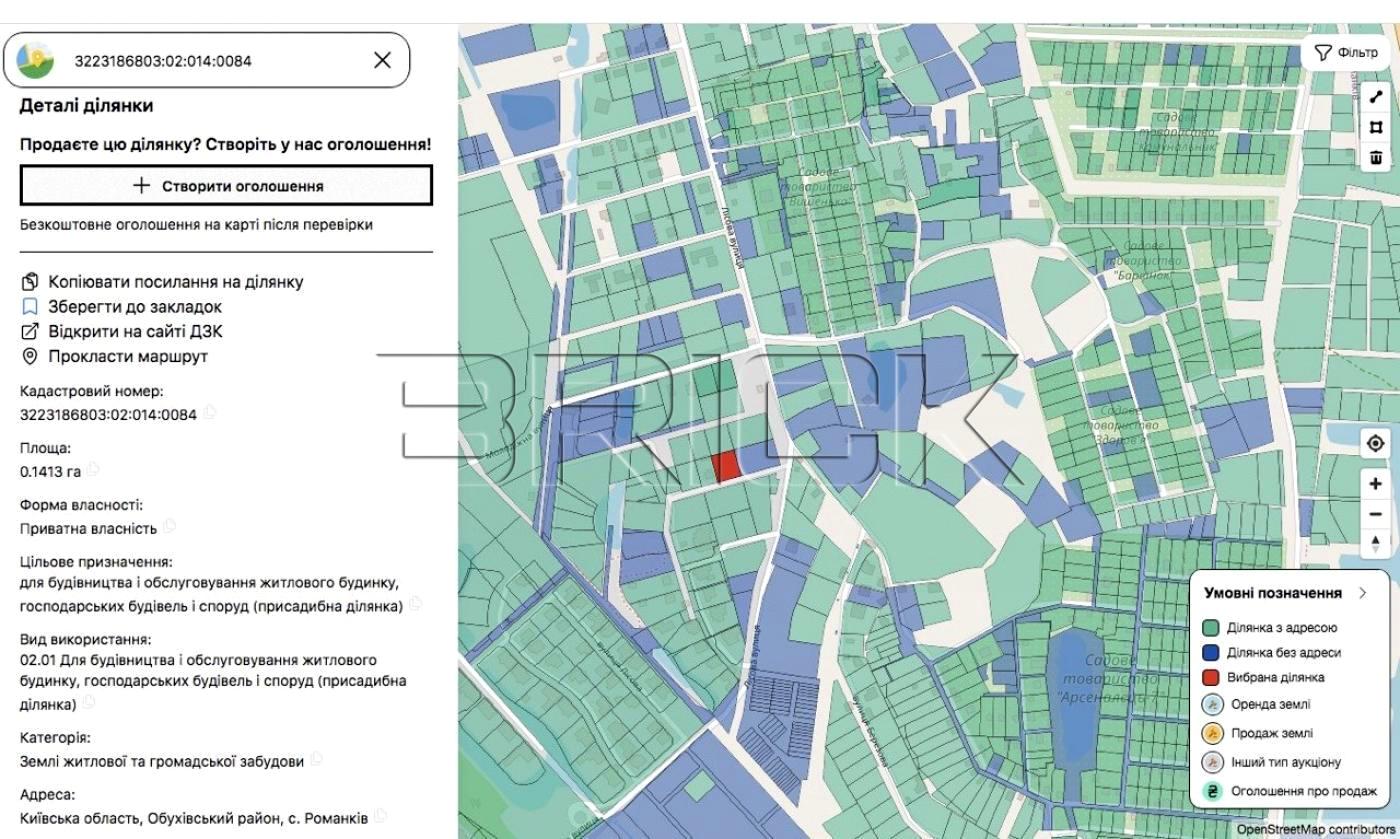The width and height of the screenshot is (1400, 839).
Task: Click the trash icon to delete drawings
Action: point(1376,157)
